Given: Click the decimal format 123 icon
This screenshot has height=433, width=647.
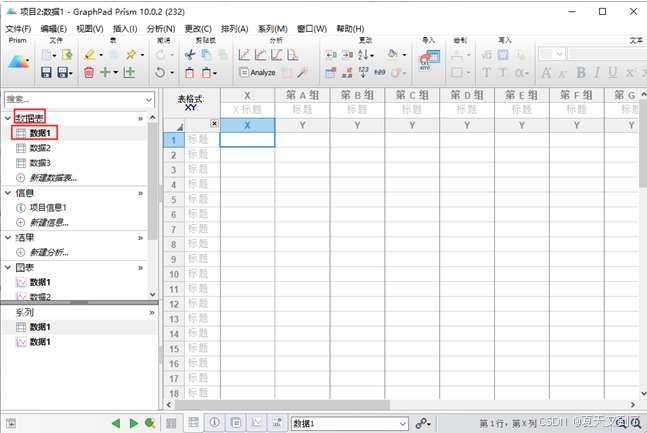Looking at the screenshot, I should click(x=363, y=72).
